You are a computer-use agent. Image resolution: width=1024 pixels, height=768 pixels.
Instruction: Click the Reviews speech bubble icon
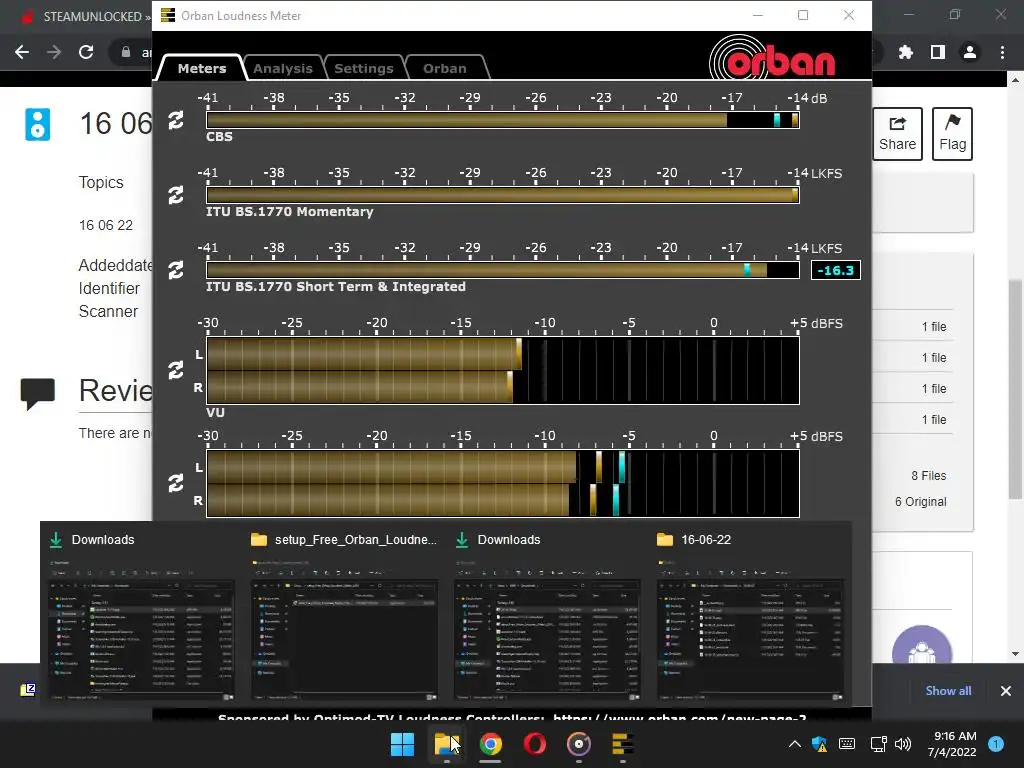pos(38,393)
